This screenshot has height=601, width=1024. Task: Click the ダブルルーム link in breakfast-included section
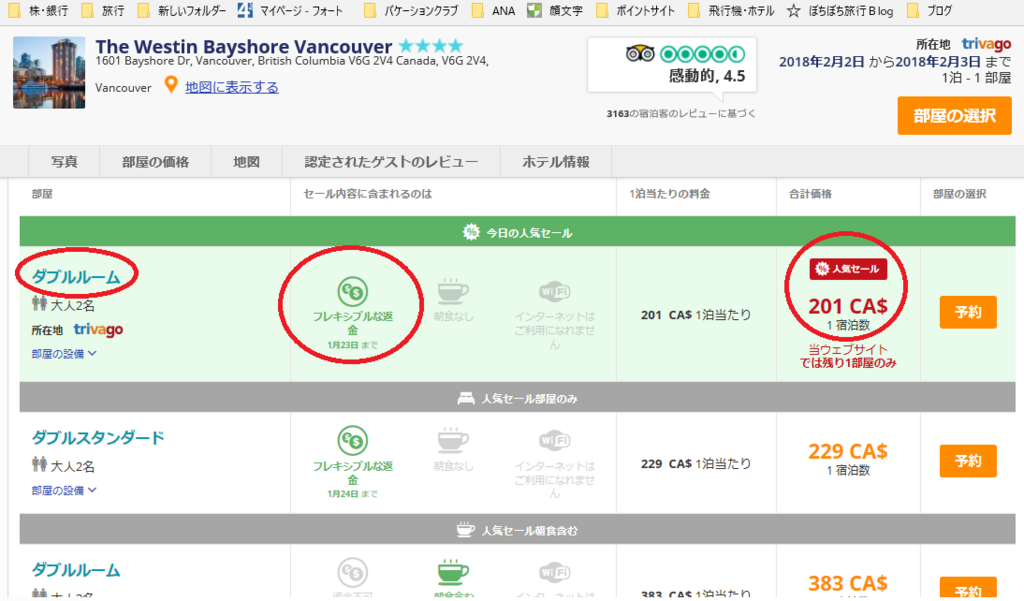76,570
